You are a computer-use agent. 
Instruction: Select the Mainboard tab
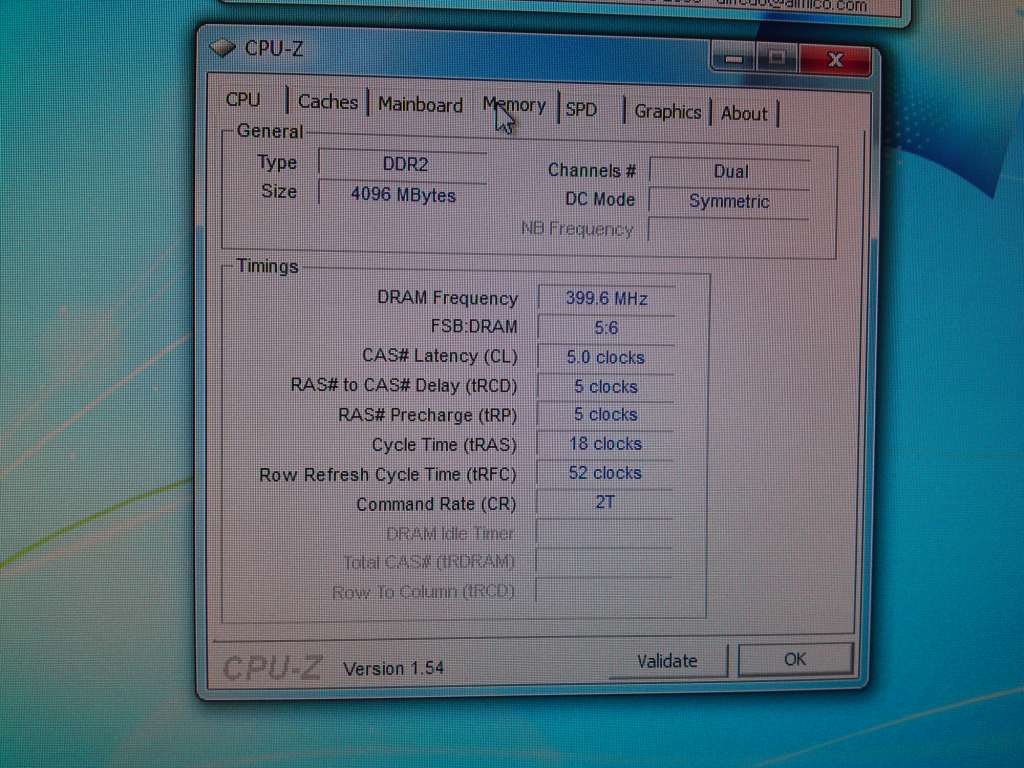coord(421,104)
